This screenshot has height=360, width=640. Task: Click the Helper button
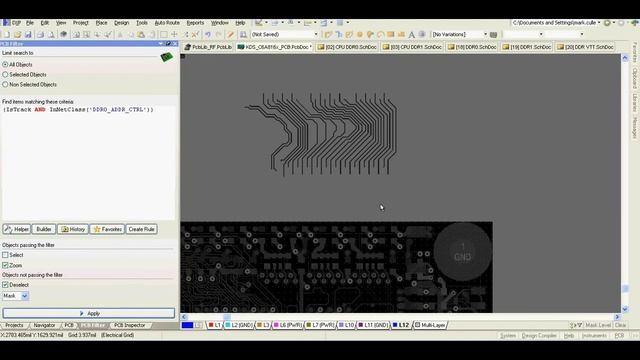pyautogui.click(x=17, y=229)
